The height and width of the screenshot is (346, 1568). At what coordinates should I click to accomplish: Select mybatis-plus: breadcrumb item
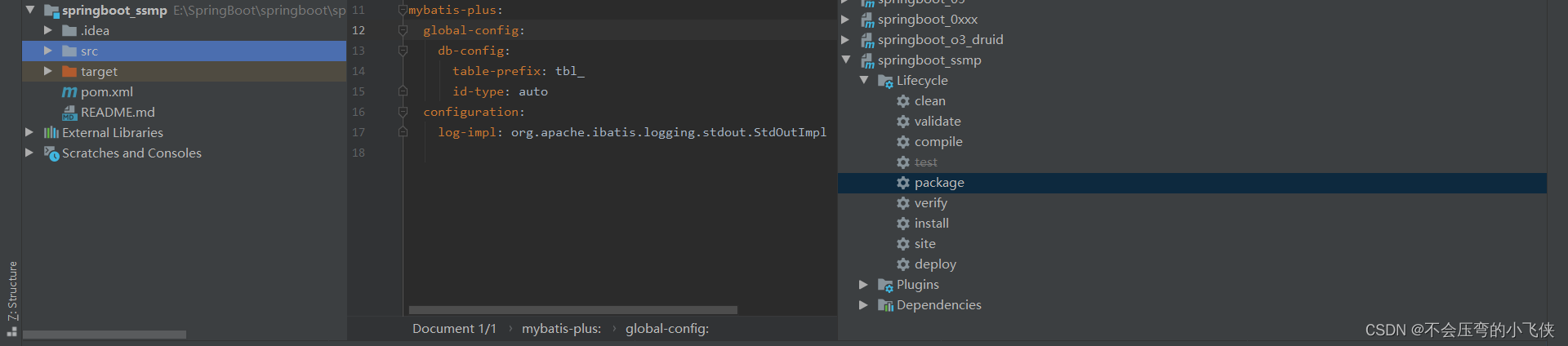pyautogui.click(x=561, y=329)
